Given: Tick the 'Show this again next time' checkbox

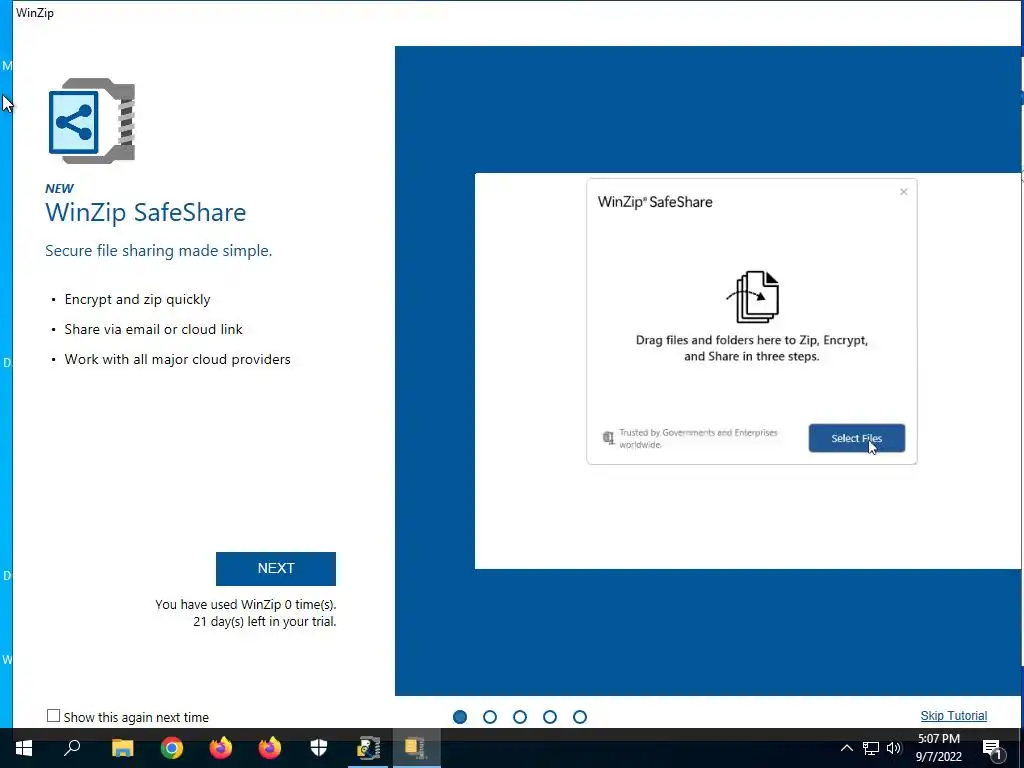Looking at the screenshot, I should [54, 716].
